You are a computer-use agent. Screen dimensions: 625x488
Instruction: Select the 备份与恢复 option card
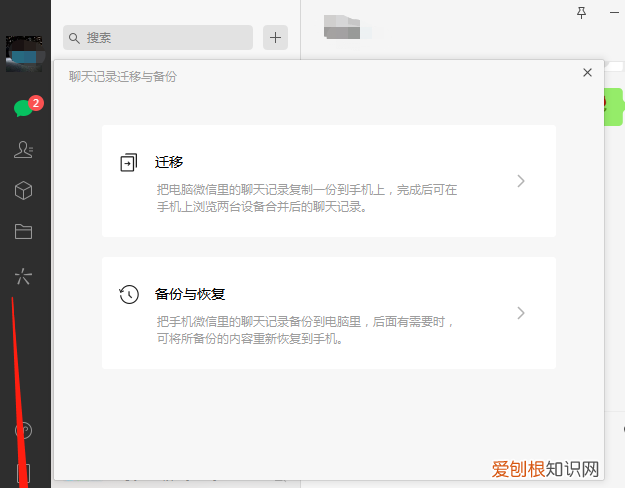[329, 313]
